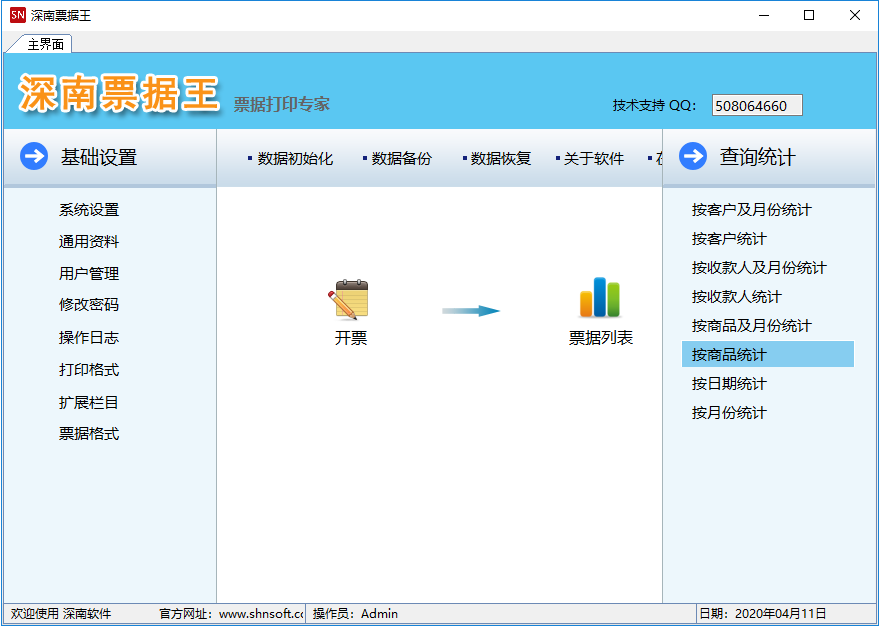Viewport: 880px width, 627px height.
Task: Select 按客户统计 report
Action: click(x=728, y=239)
